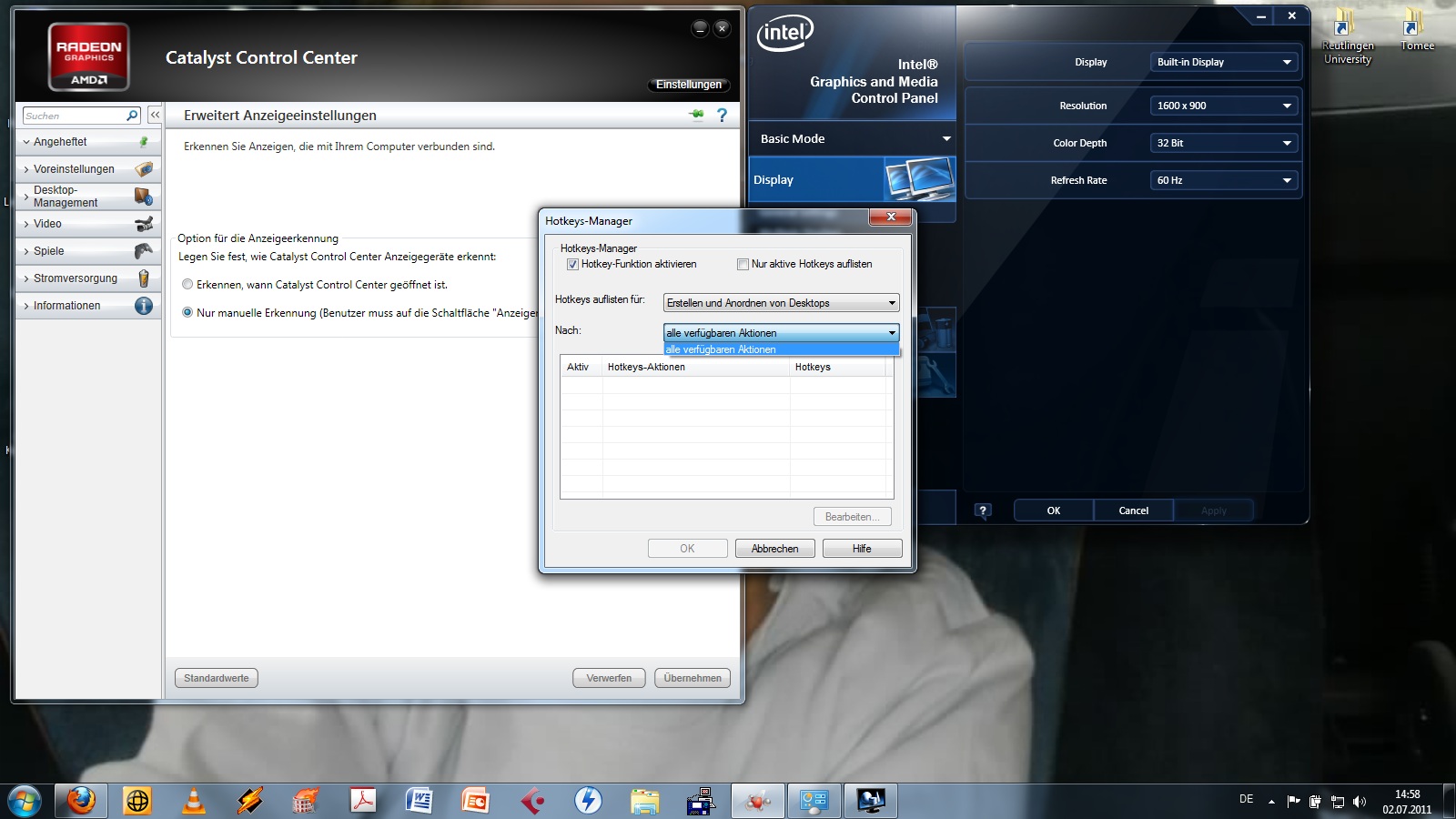Select the Display tab in the Intel panel
This screenshot has width=1456, height=819.
coord(853,179)
